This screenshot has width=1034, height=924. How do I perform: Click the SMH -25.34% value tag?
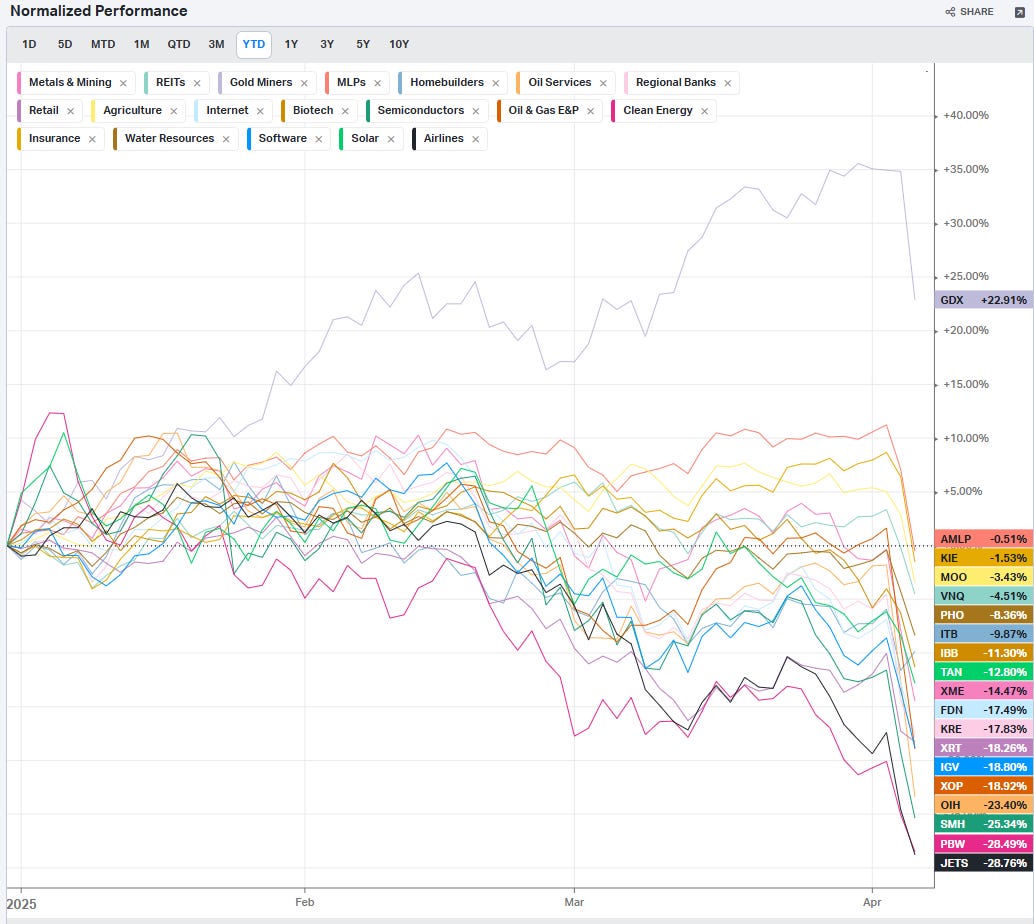[983, 824]
